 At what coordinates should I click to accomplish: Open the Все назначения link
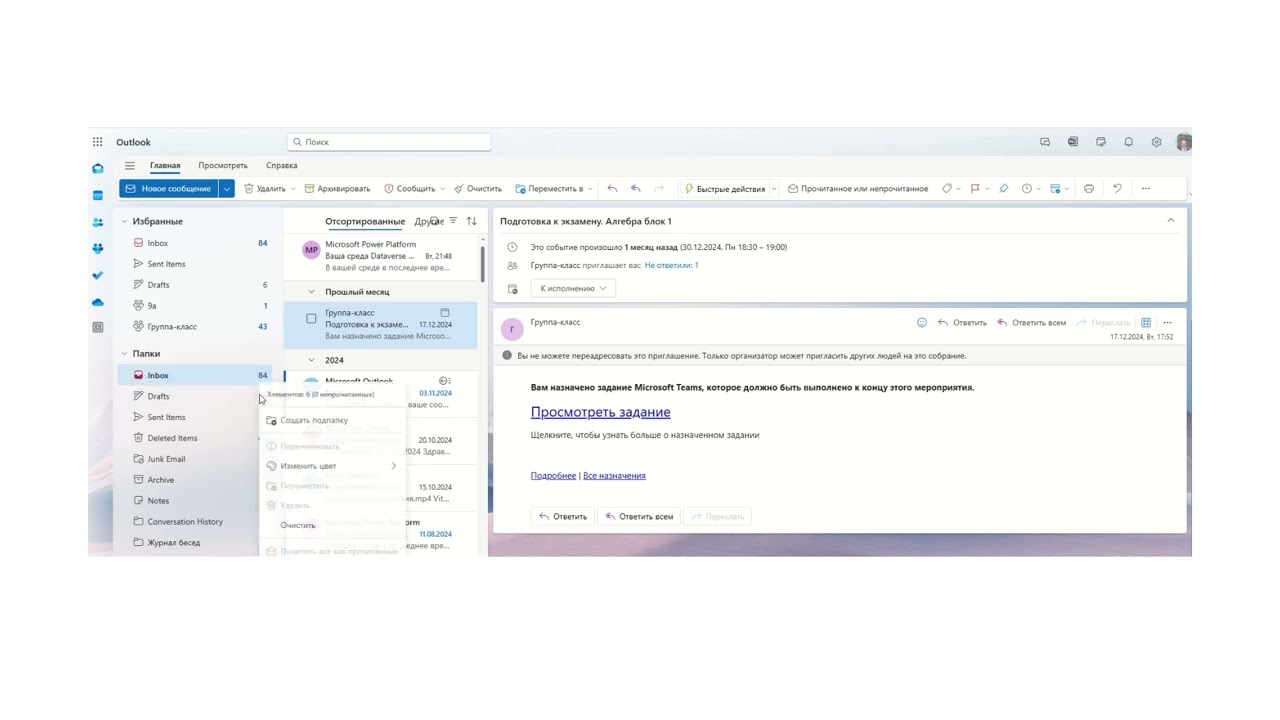[614, 476]
